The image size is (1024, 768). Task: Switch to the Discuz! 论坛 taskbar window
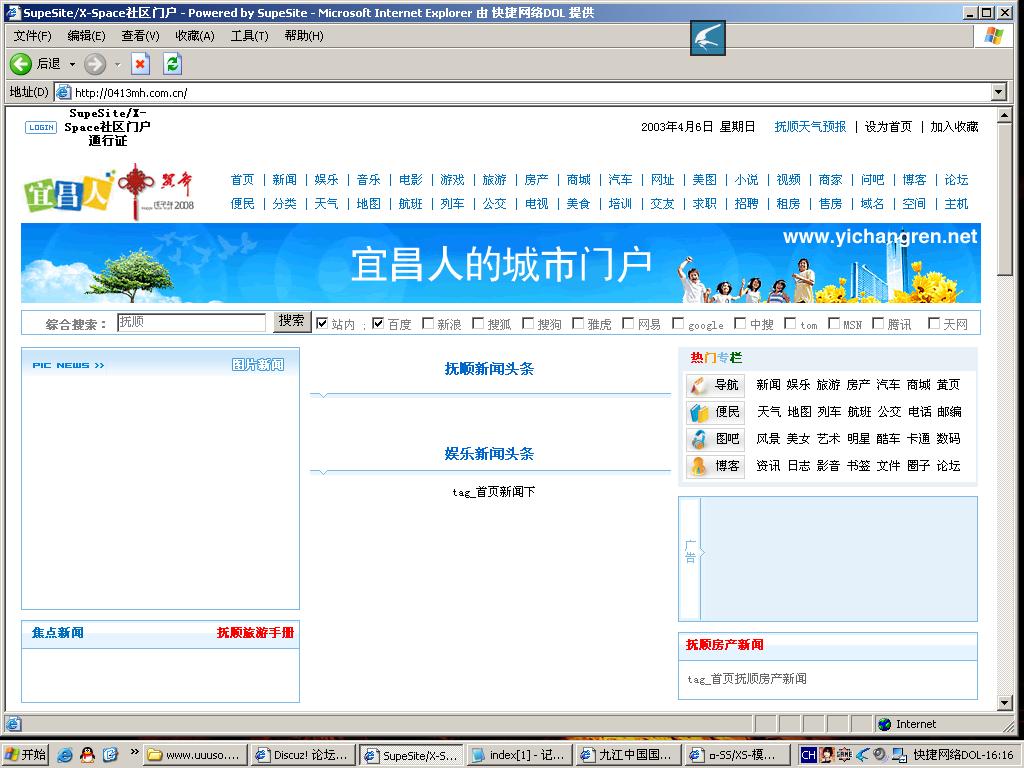pos(303,756)
